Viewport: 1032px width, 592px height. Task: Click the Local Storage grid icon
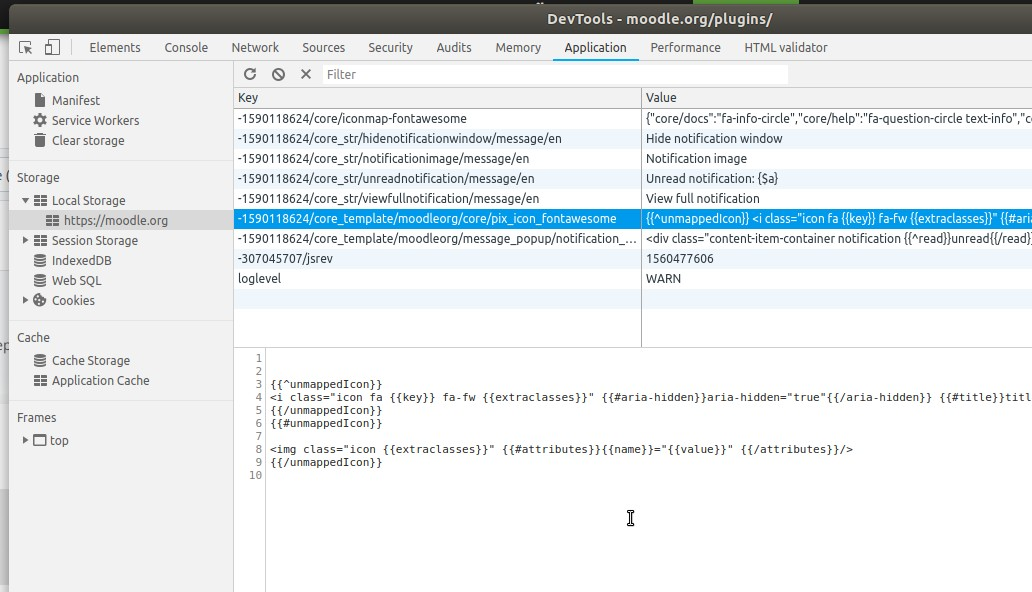click(x=40, y=200)
